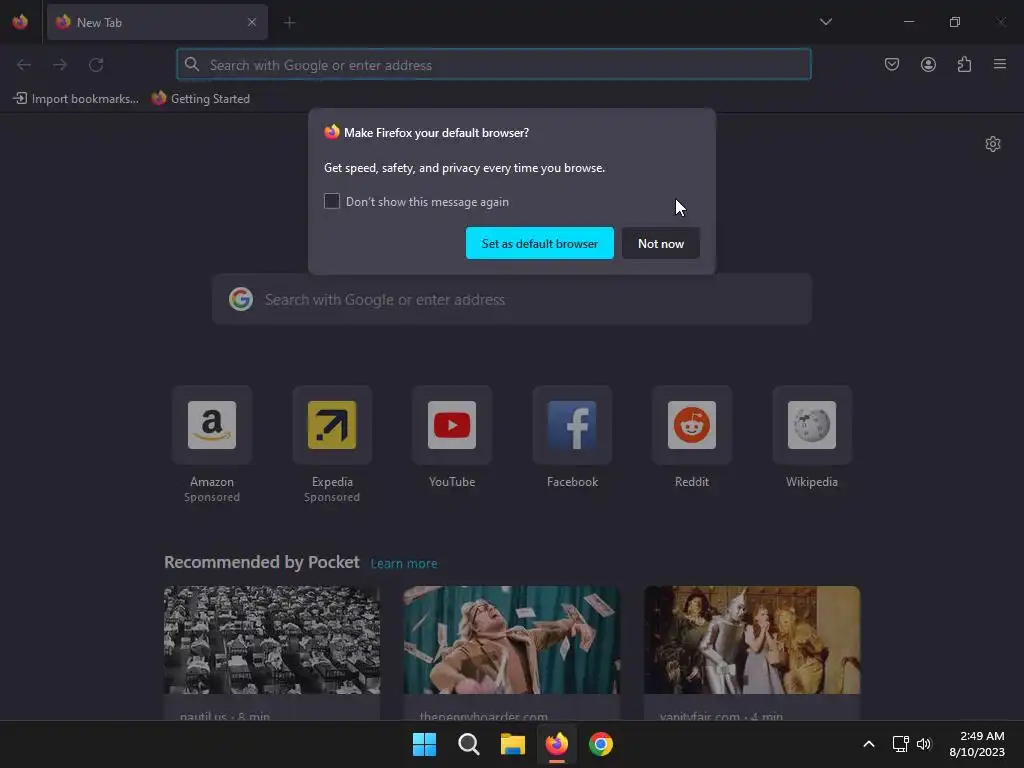Image resolution: width=1024 pixels, height=768 pixels.
Task: Open the application hamburger menu
Action: (x=1000, y=64)
